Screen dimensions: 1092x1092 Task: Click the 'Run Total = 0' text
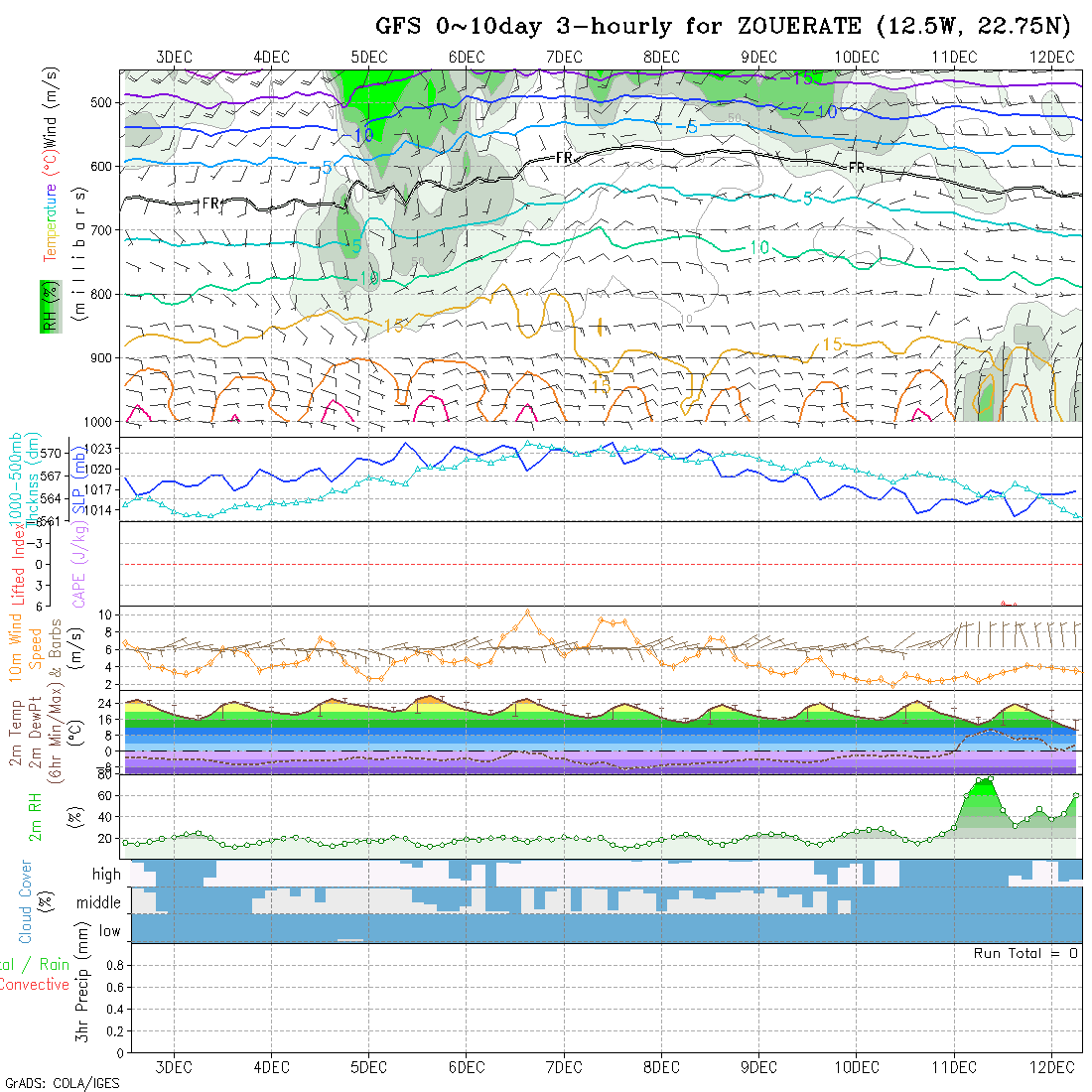[1025, 953]
